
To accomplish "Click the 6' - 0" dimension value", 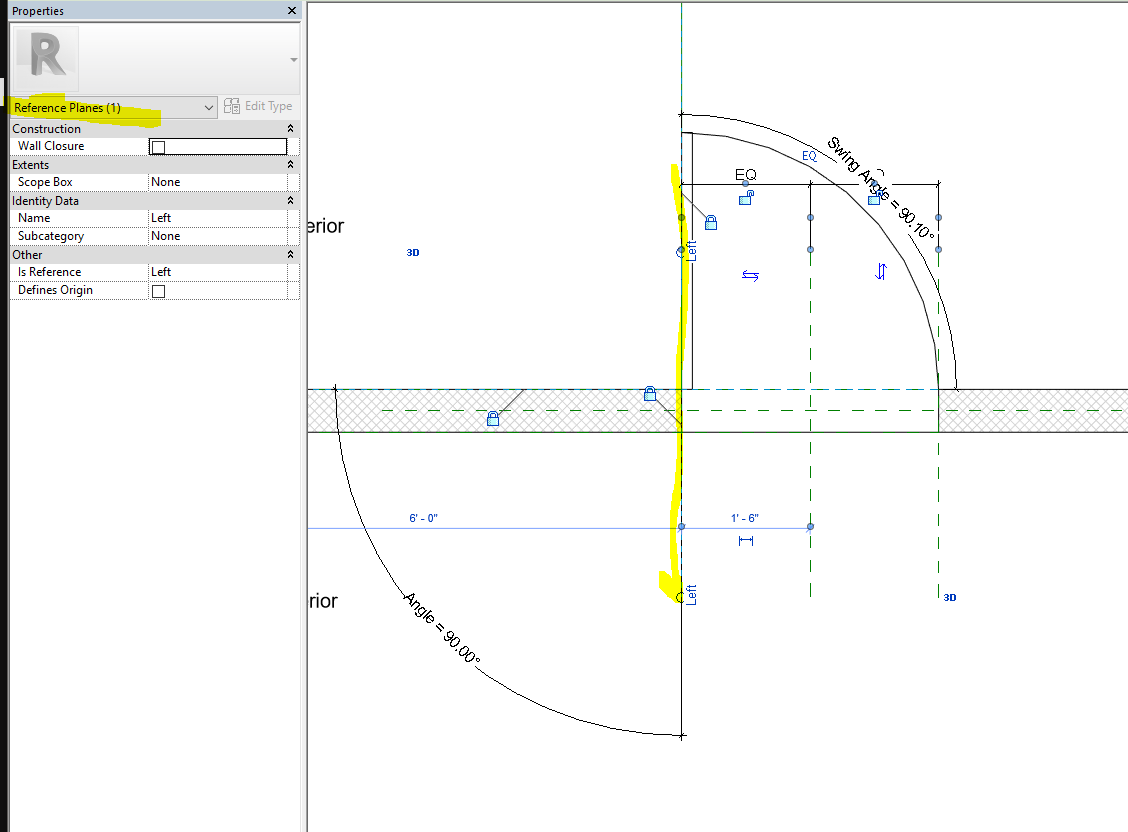I will (424, 518).
